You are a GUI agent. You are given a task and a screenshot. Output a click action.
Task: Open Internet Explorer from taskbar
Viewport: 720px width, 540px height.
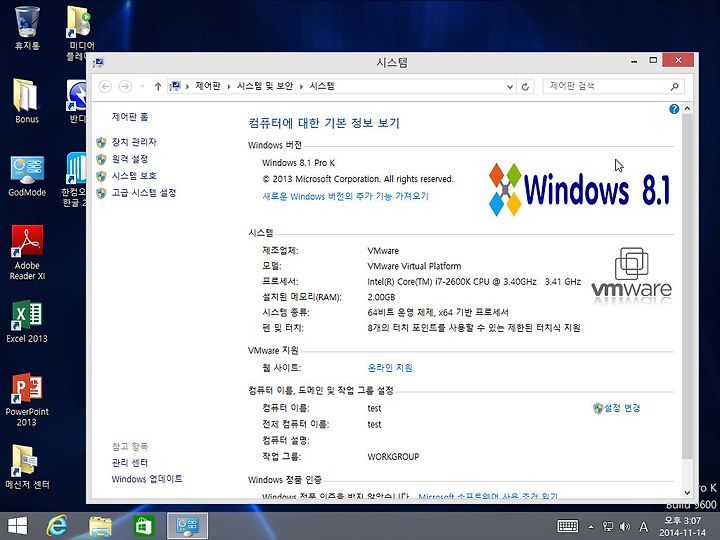(57, 526)
